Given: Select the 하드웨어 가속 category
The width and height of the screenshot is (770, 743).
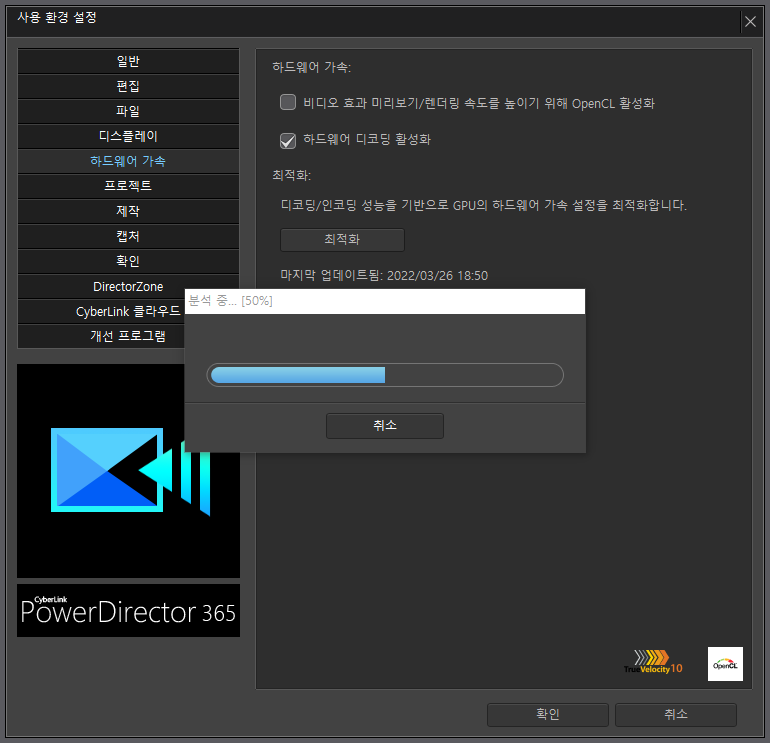Looking at the screenshot, I should [x=128, y=161].
